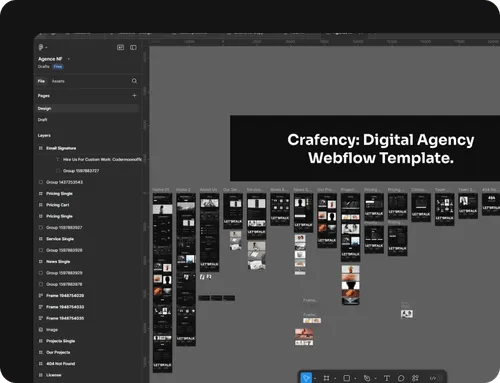Open the Agence NF file name dropdown
The height and width of the screenshot is (383, 500).
coord(69,59)
